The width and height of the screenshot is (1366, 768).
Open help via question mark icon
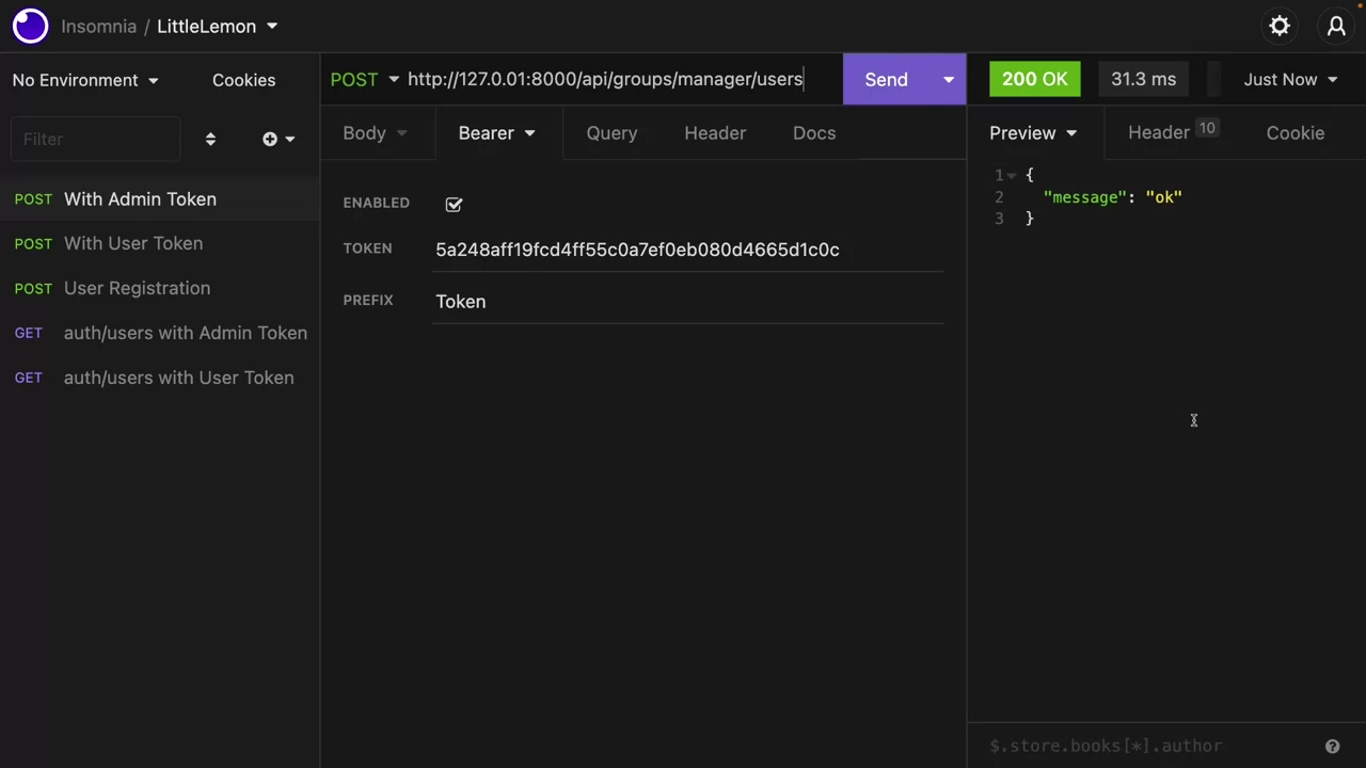click(1332, 746)
